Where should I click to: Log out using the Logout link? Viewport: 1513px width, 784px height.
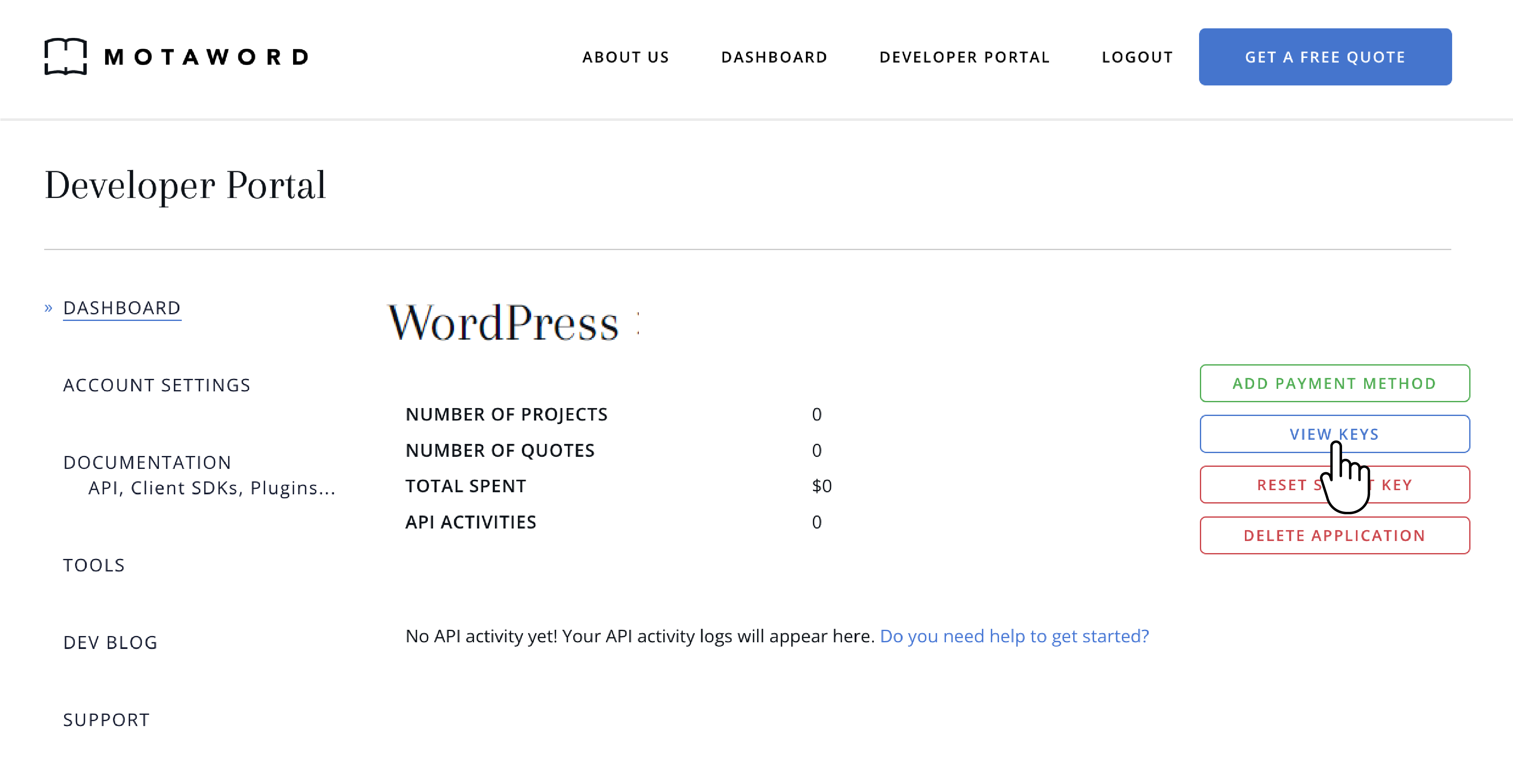tap(1137, 57)
